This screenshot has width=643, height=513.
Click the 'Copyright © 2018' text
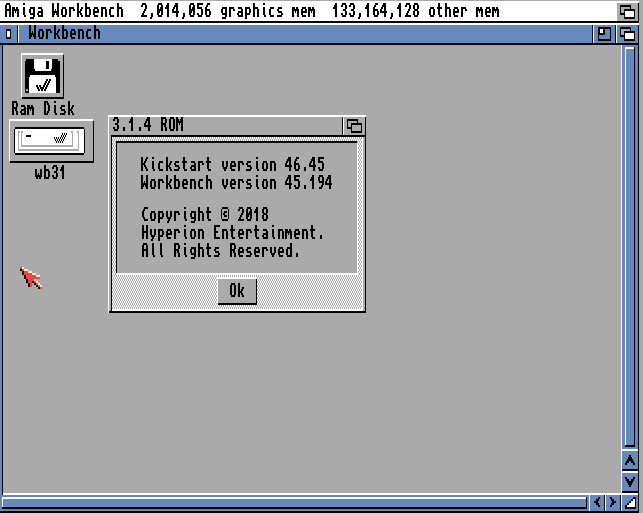205,214
